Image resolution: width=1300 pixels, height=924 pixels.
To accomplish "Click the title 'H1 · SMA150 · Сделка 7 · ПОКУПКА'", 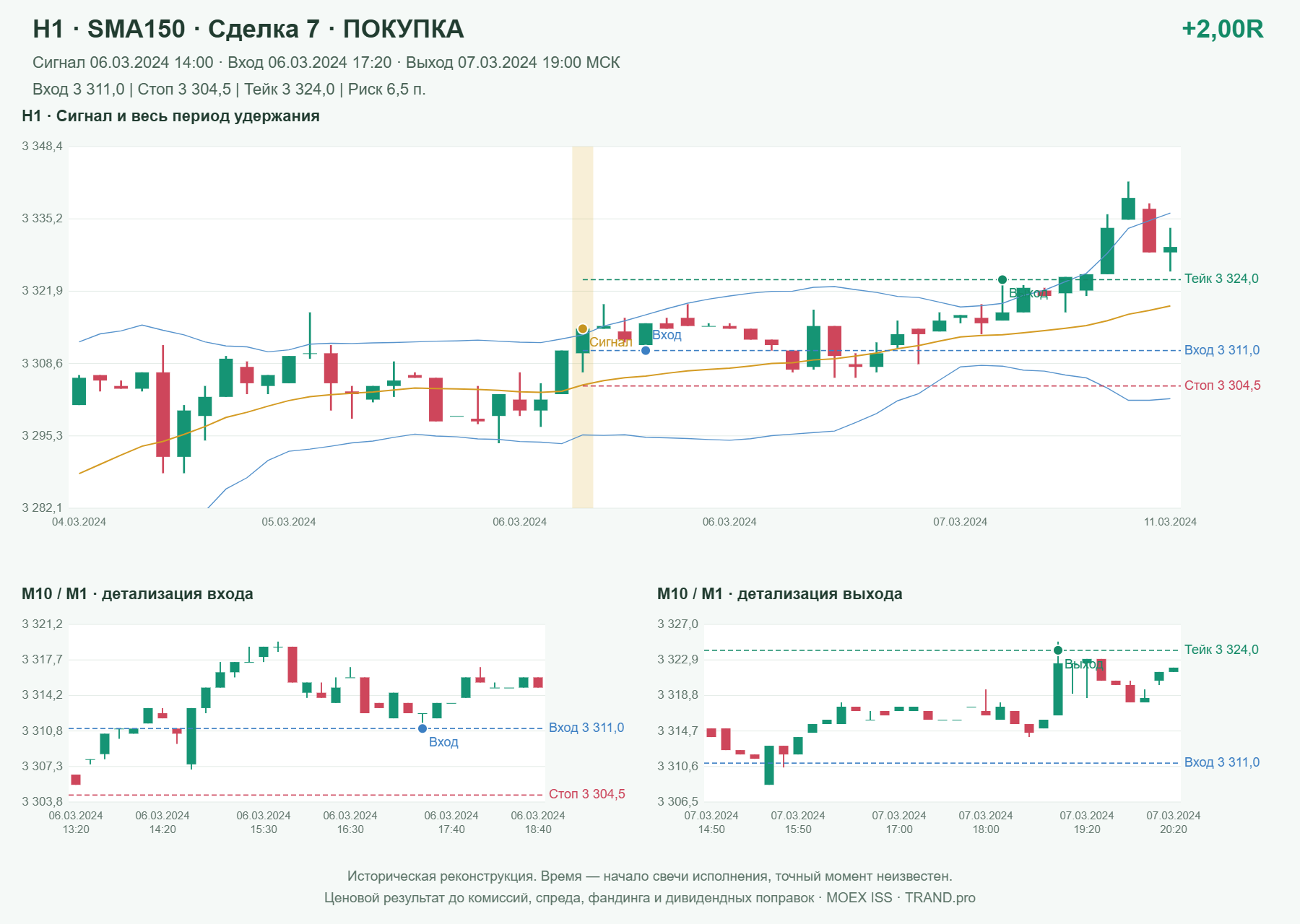I will click(x=248, y=29).
